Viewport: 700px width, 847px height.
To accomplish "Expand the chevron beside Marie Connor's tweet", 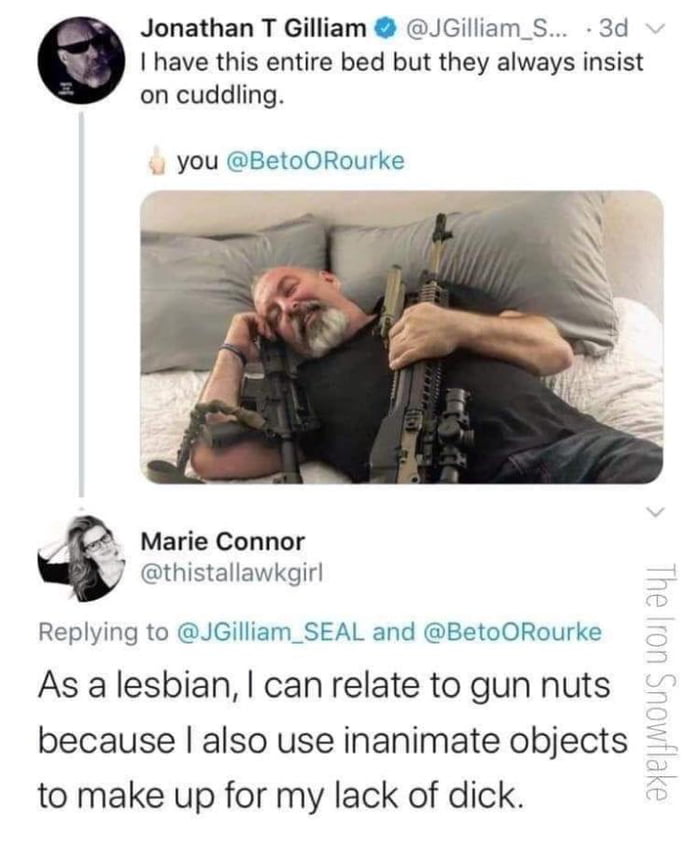I will point(652,514).
